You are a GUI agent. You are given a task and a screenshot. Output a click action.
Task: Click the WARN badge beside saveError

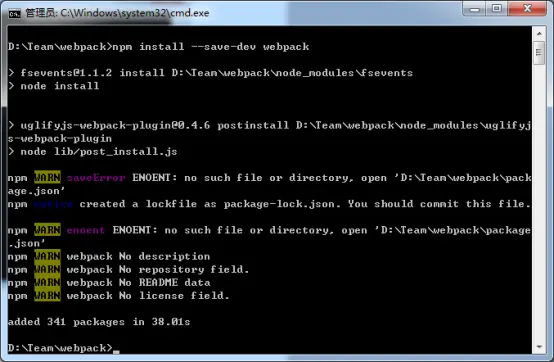click(x=47, y=178)
